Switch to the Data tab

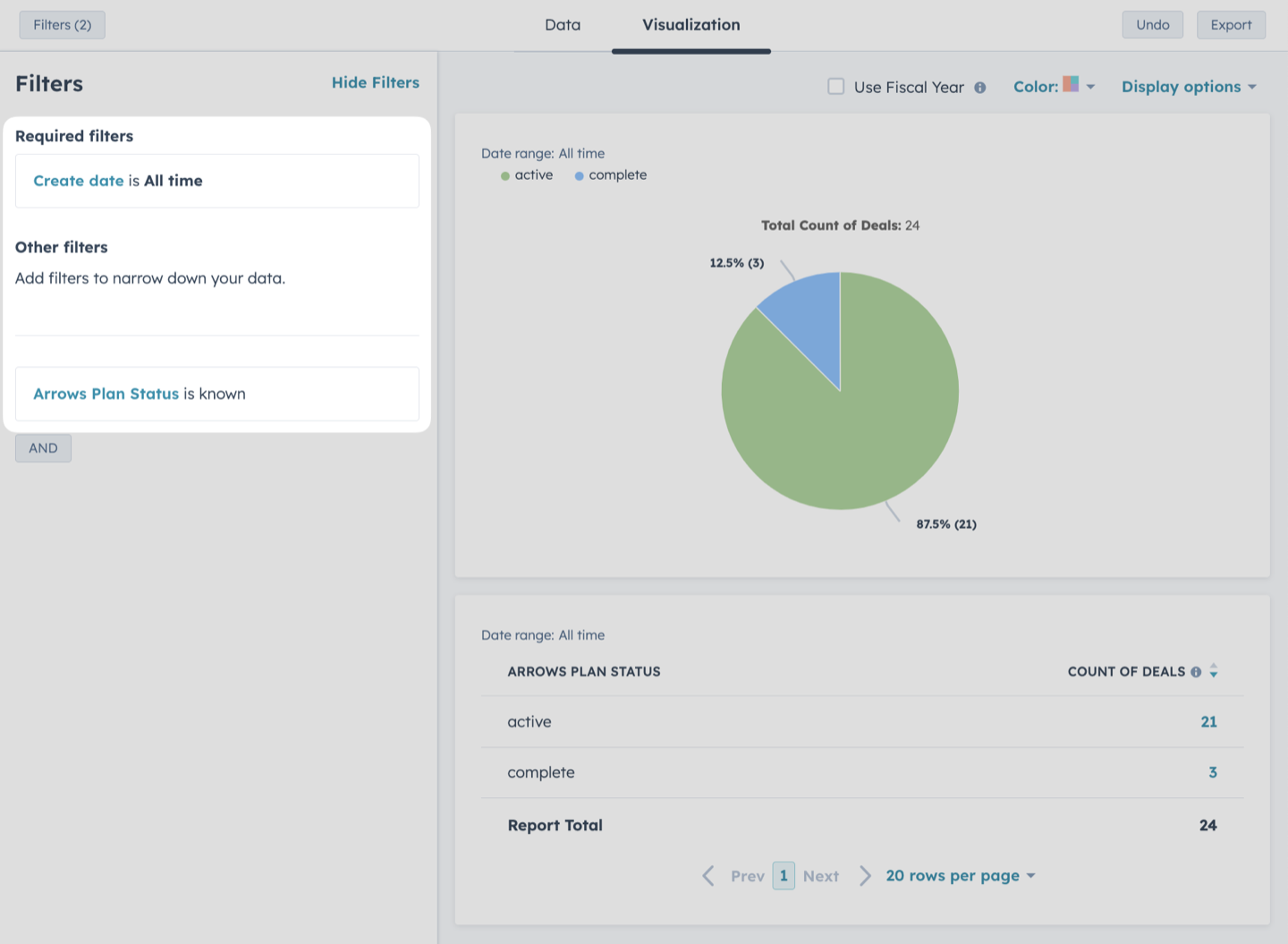tap(563, 25)
